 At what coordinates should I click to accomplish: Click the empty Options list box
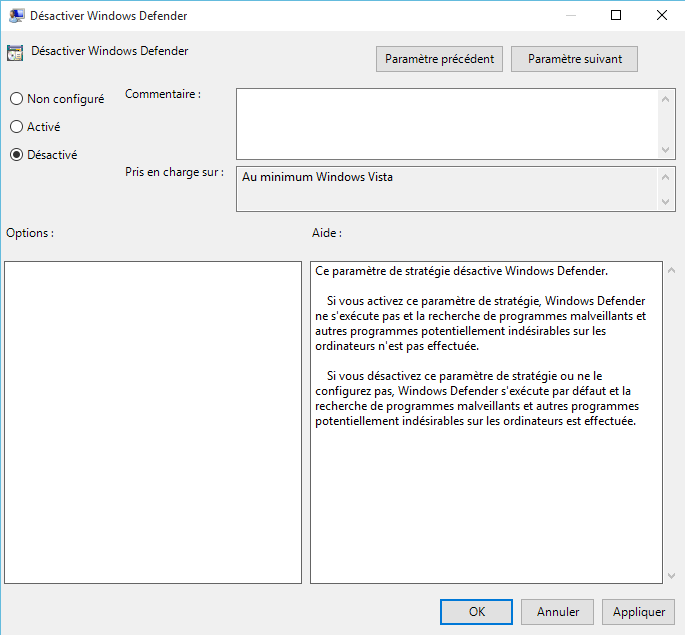point(153,422)
